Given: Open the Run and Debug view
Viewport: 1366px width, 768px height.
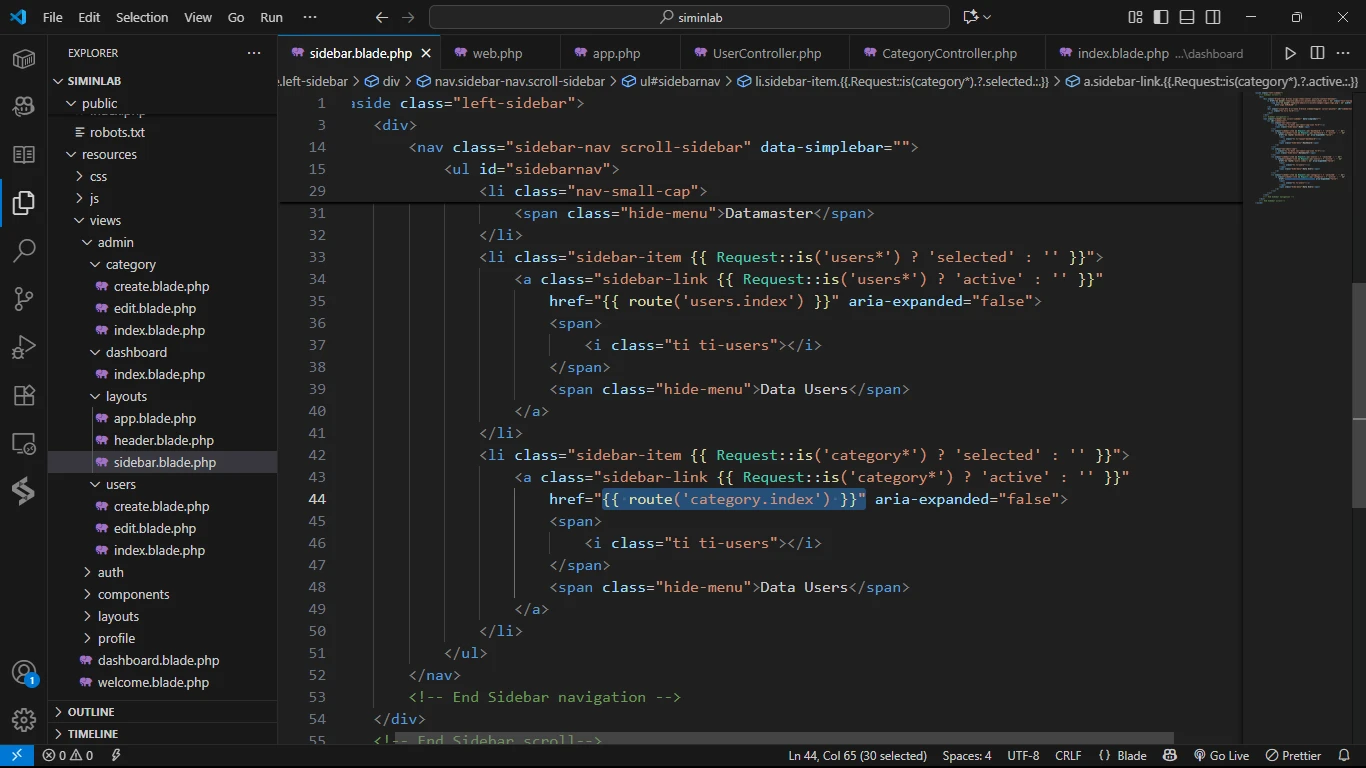Looking at the screenshot, I should click(x=24, y=347).
